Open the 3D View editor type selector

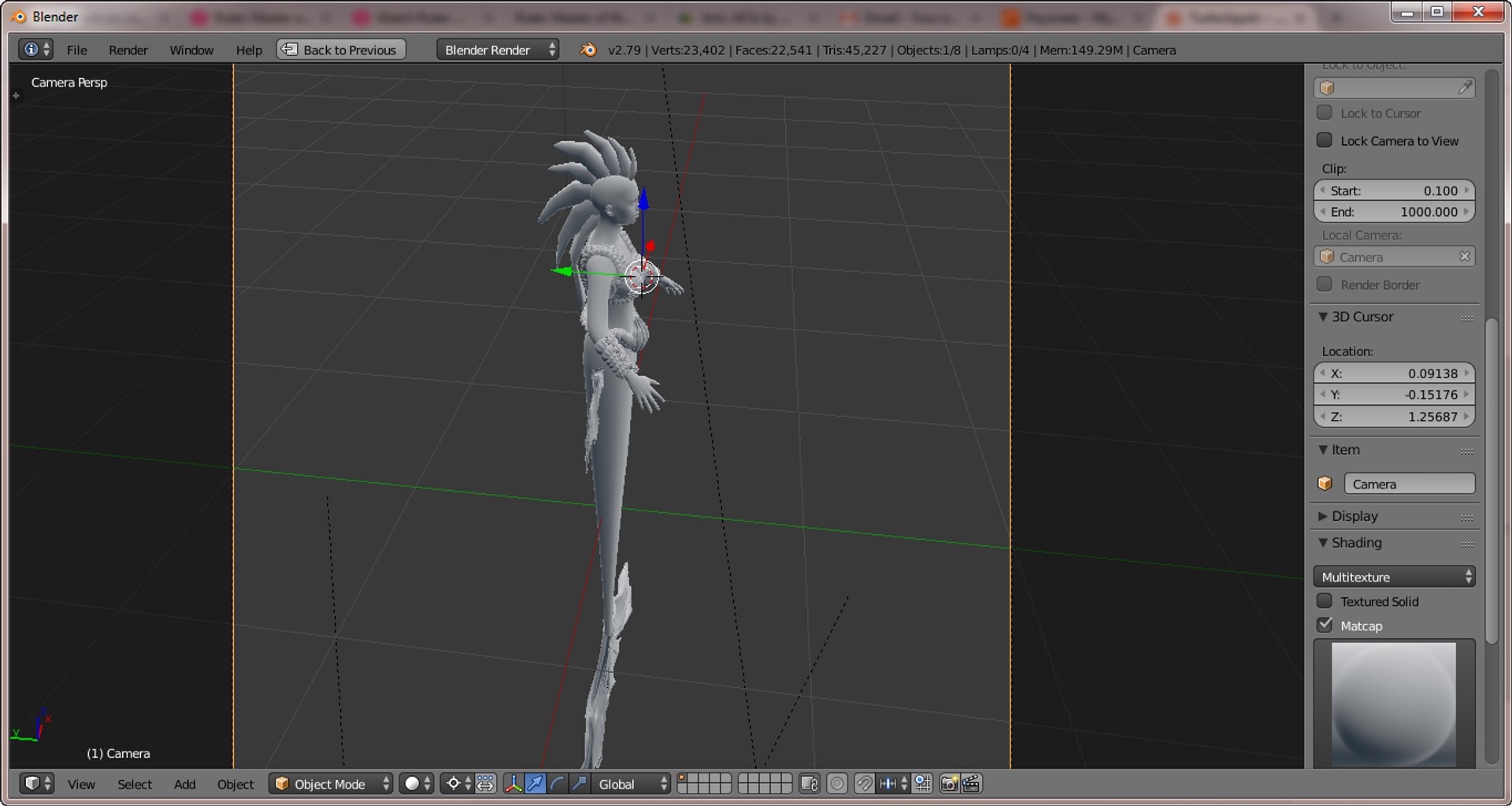pyautogui.click(x=36, y=784)
